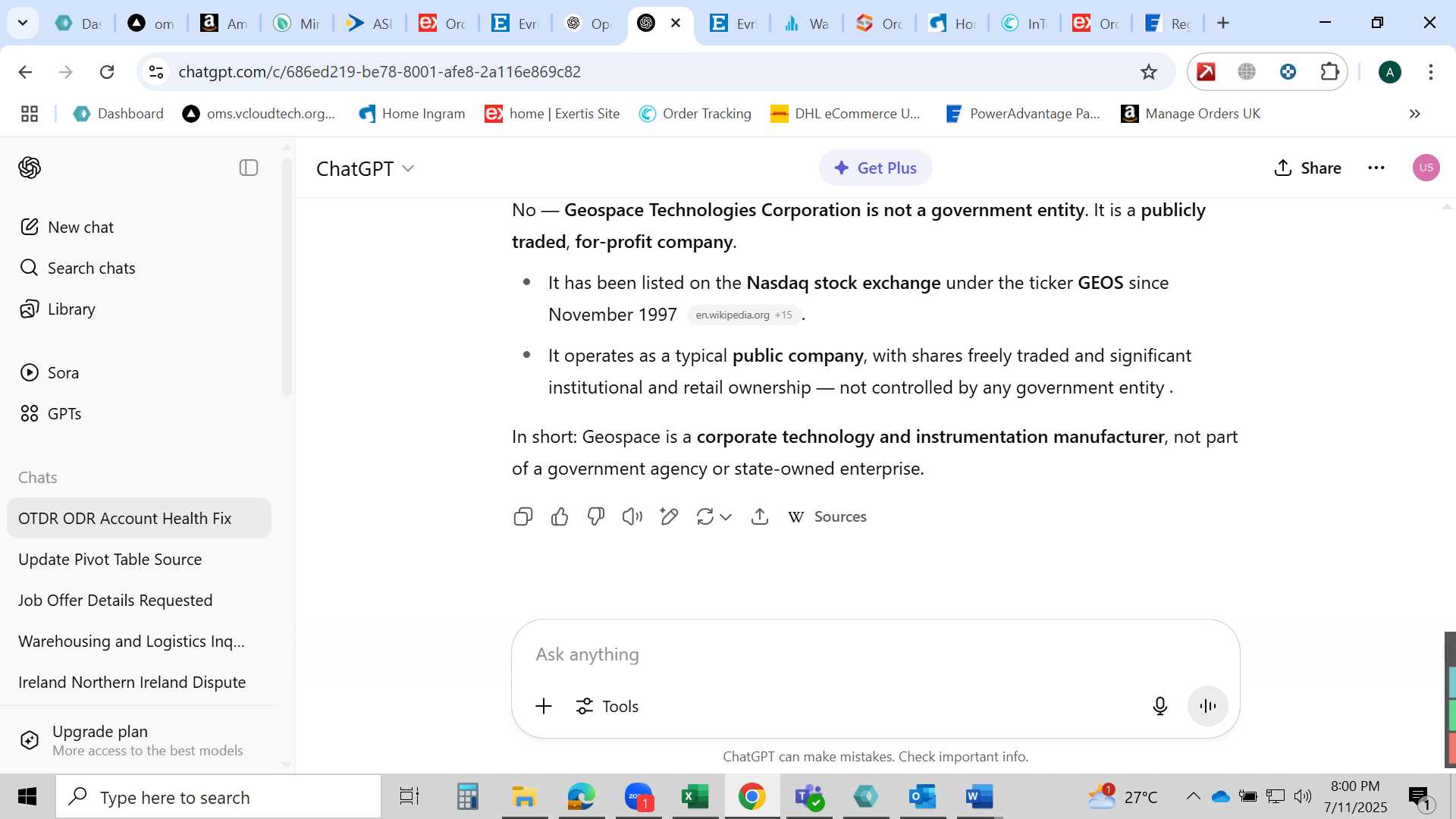Open the regenerate options chevron

tap(726, 517)
